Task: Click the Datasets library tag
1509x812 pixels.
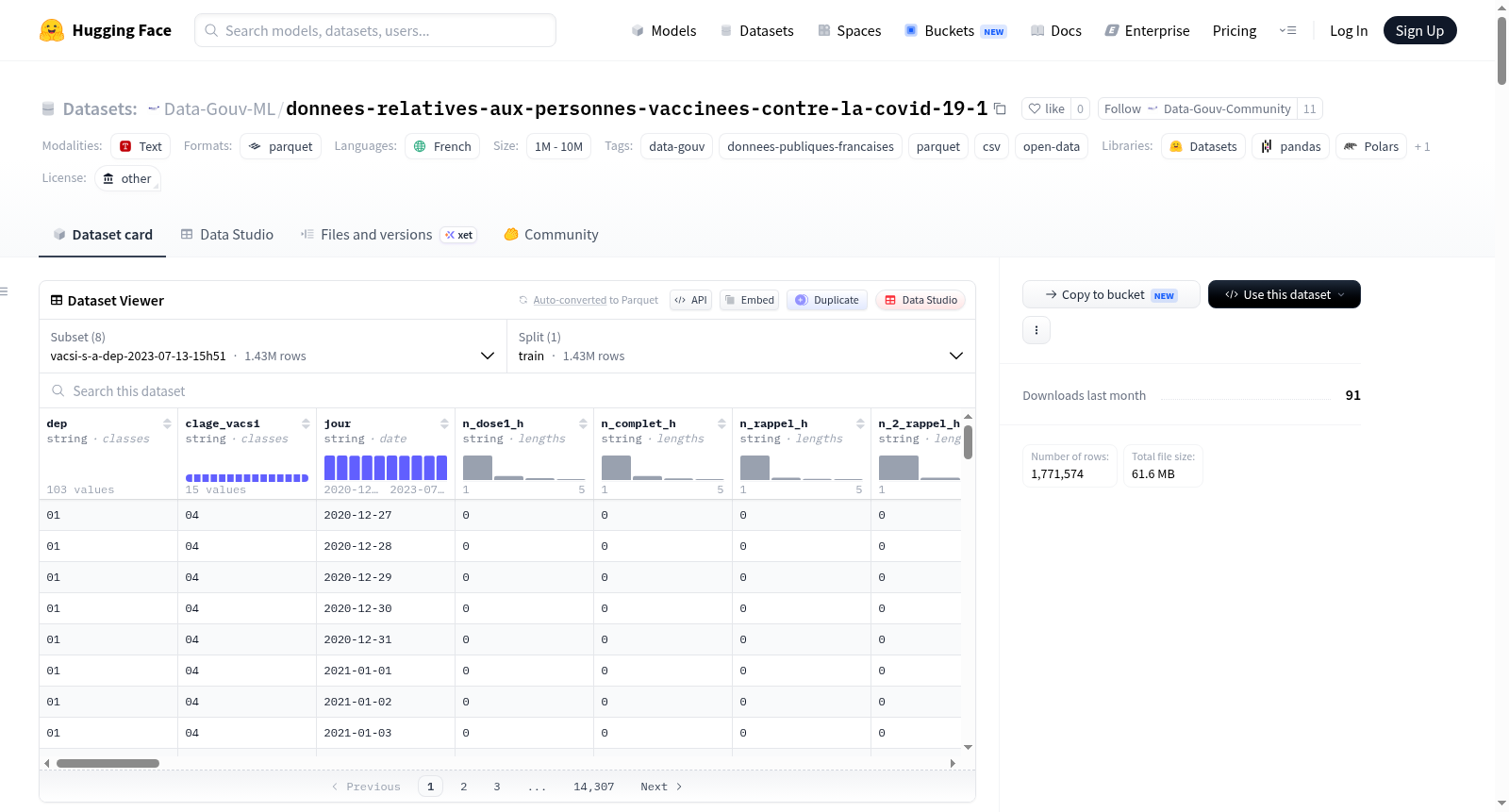Action: pos(1203,146)
